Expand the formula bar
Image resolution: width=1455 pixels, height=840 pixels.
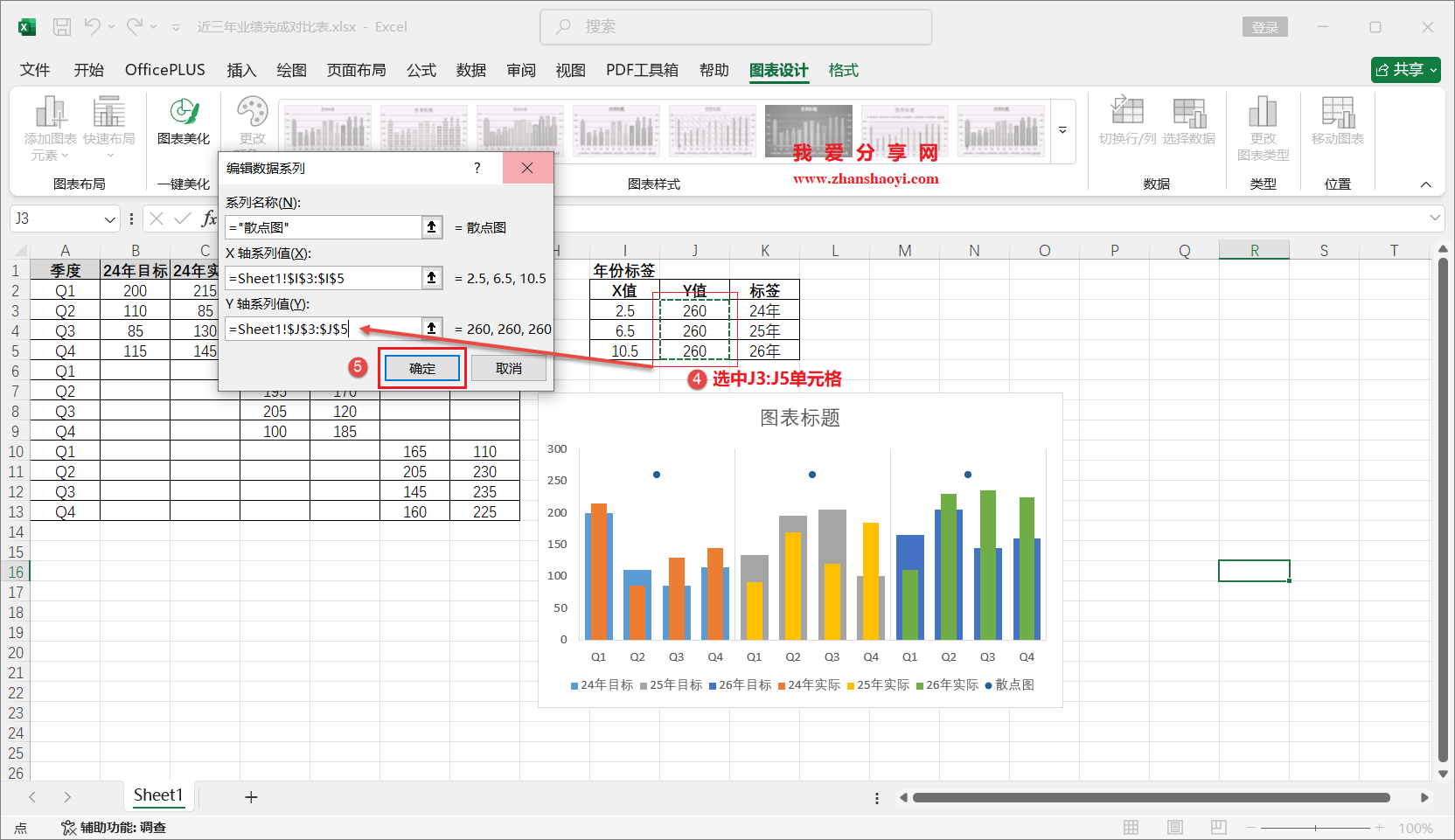pyautogui.click(x=1435, y=218)
